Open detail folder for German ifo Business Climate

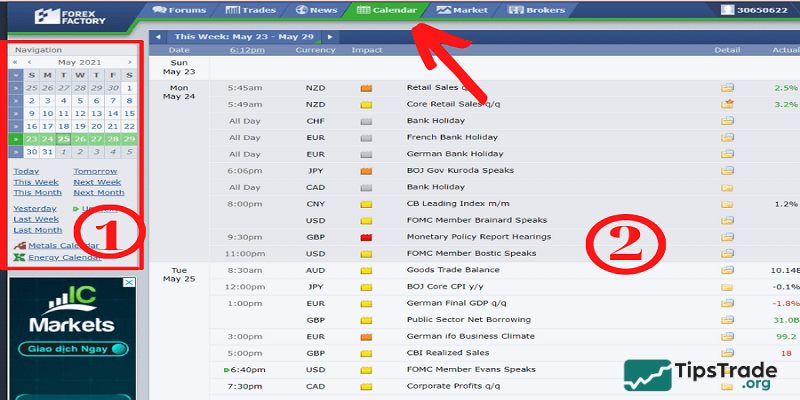(727, 337)
